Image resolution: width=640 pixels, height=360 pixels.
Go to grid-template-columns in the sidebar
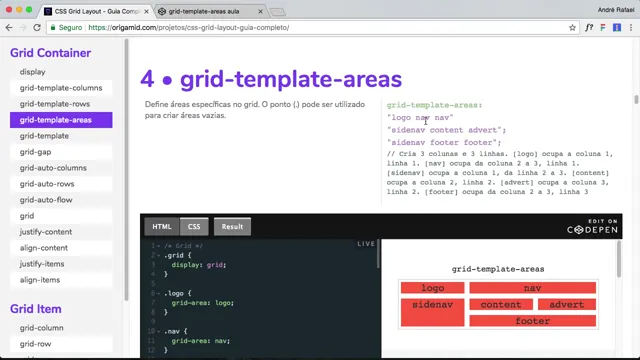[x=61, y=88]
